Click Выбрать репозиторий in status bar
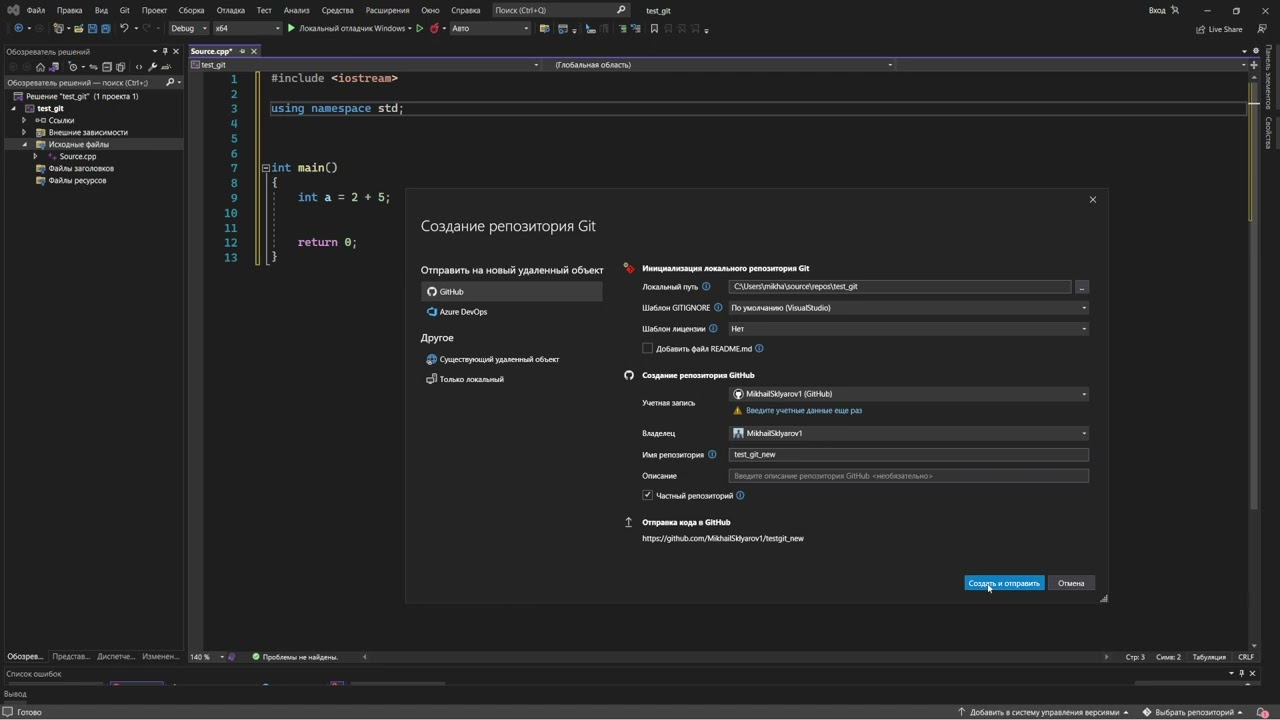This screenshot has width=1280, height=720. click(1193, 713)
